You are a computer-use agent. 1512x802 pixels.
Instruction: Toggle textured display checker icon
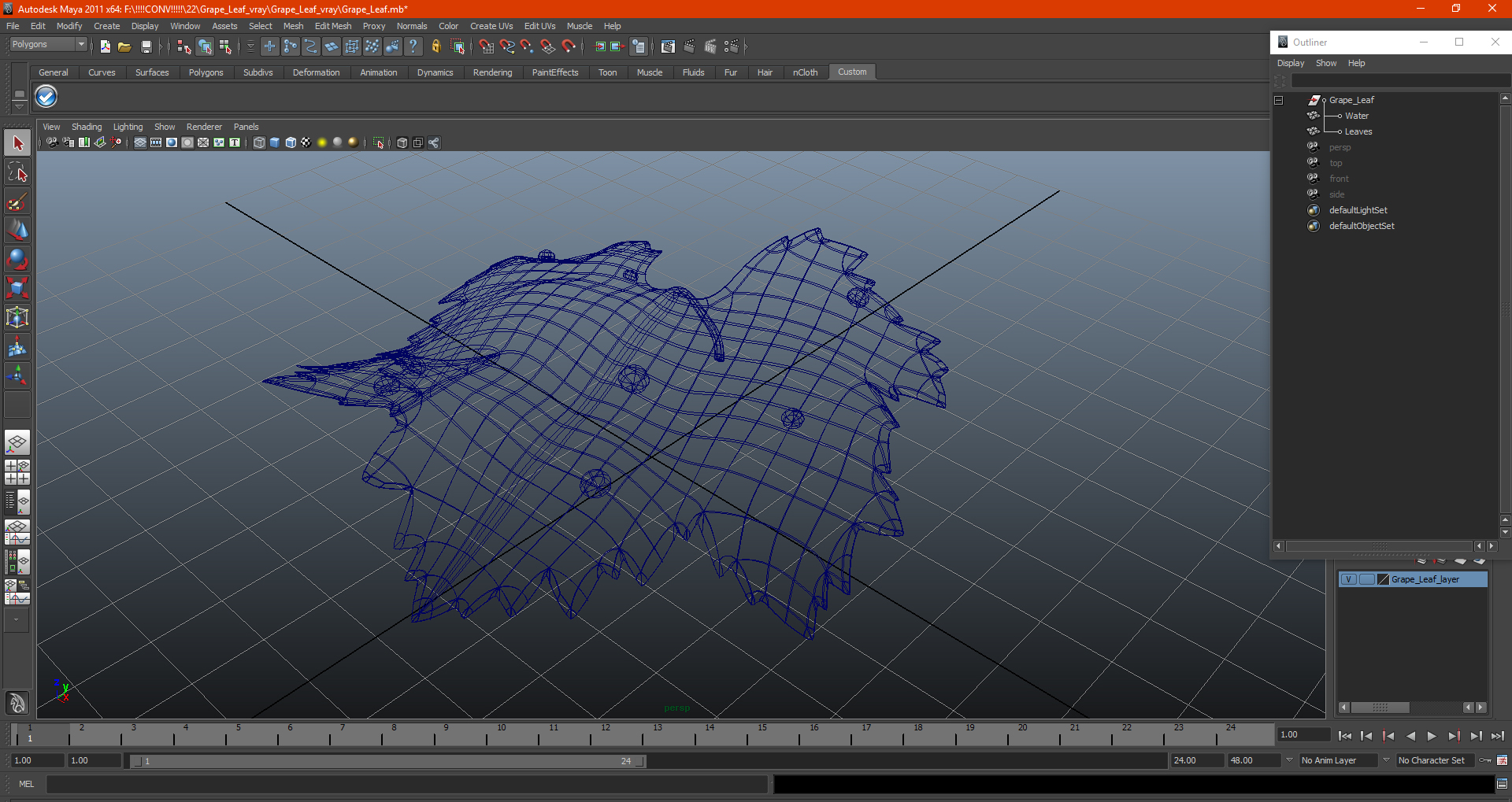pyautogui.click(x=306, y=142)
